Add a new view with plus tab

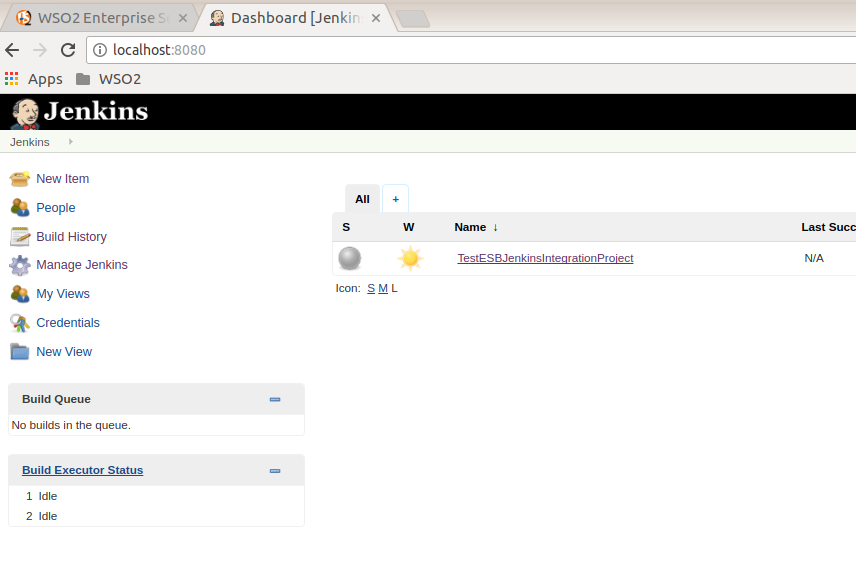(x=396, y=199)
